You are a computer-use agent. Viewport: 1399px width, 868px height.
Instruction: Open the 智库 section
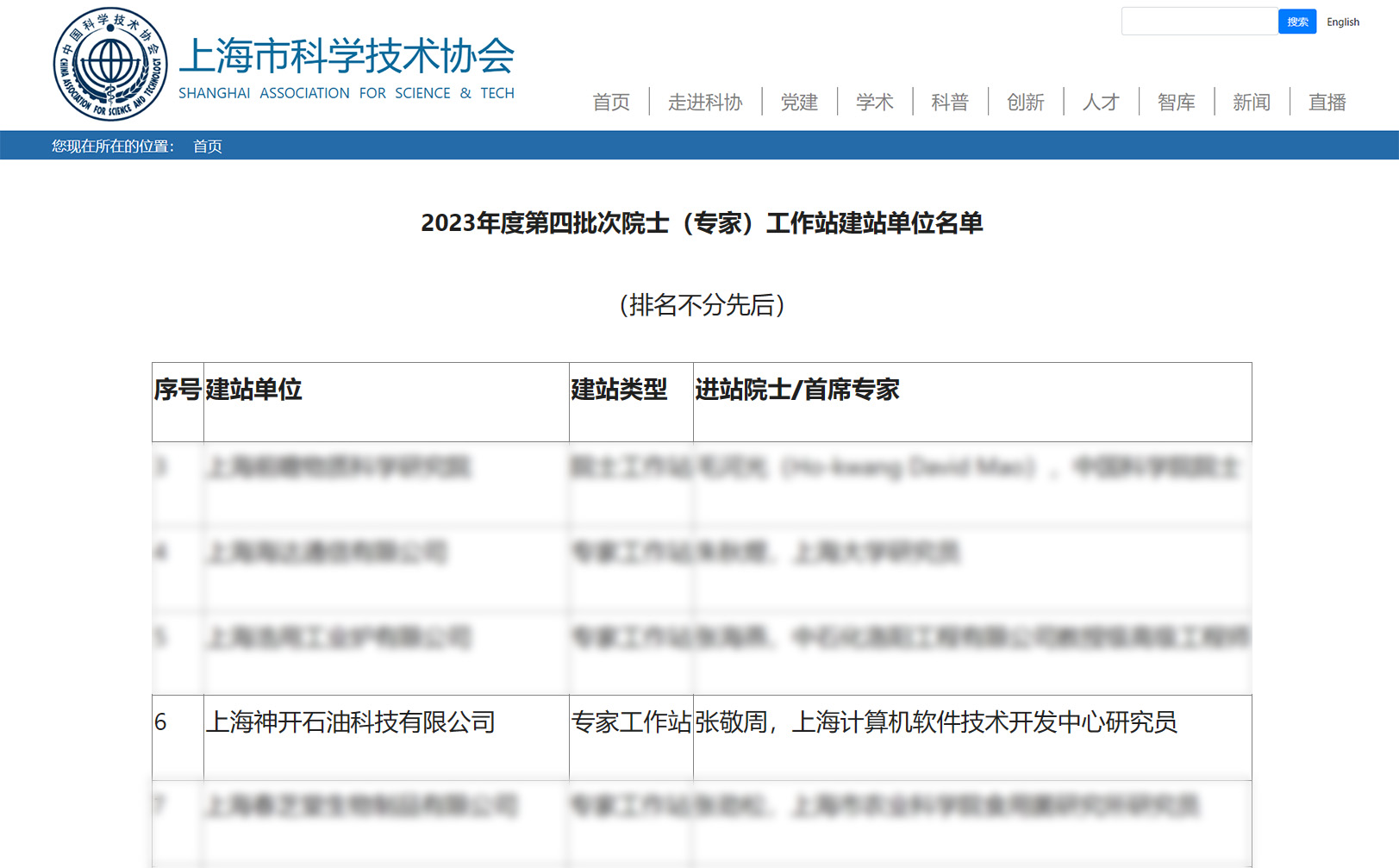coord(1175,102)
